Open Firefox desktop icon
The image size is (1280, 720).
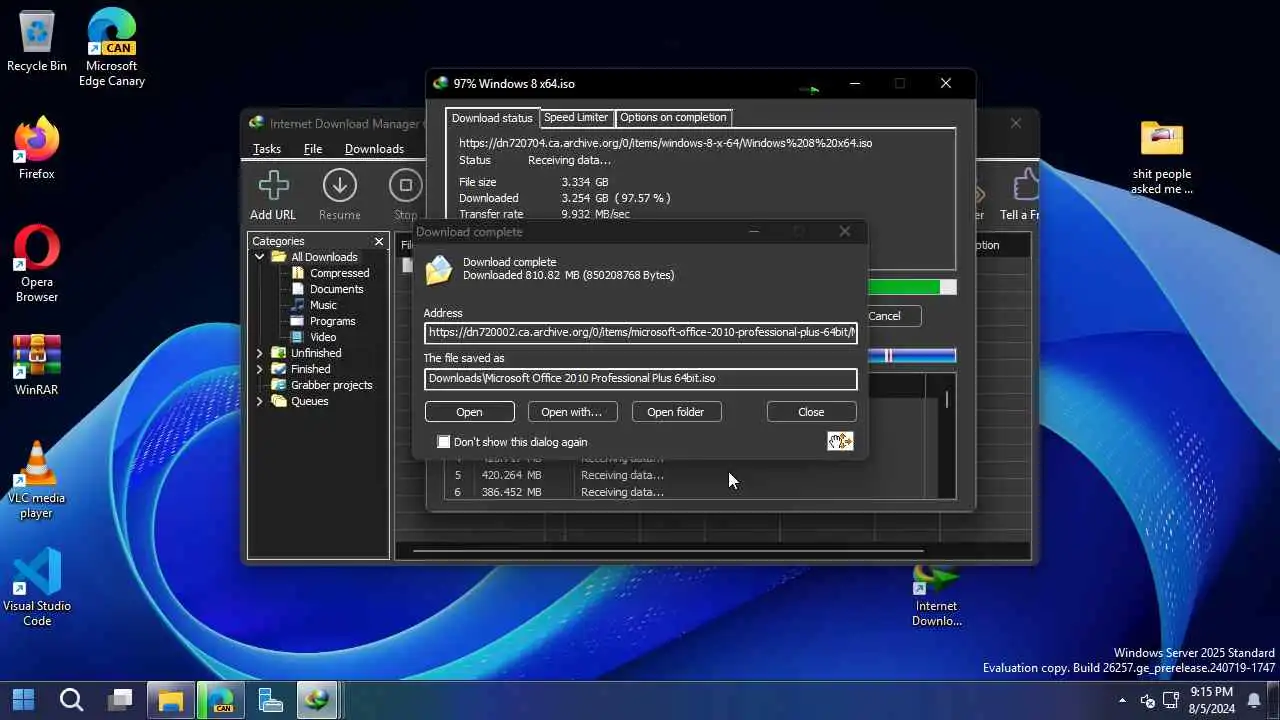(x=37, y=149)
